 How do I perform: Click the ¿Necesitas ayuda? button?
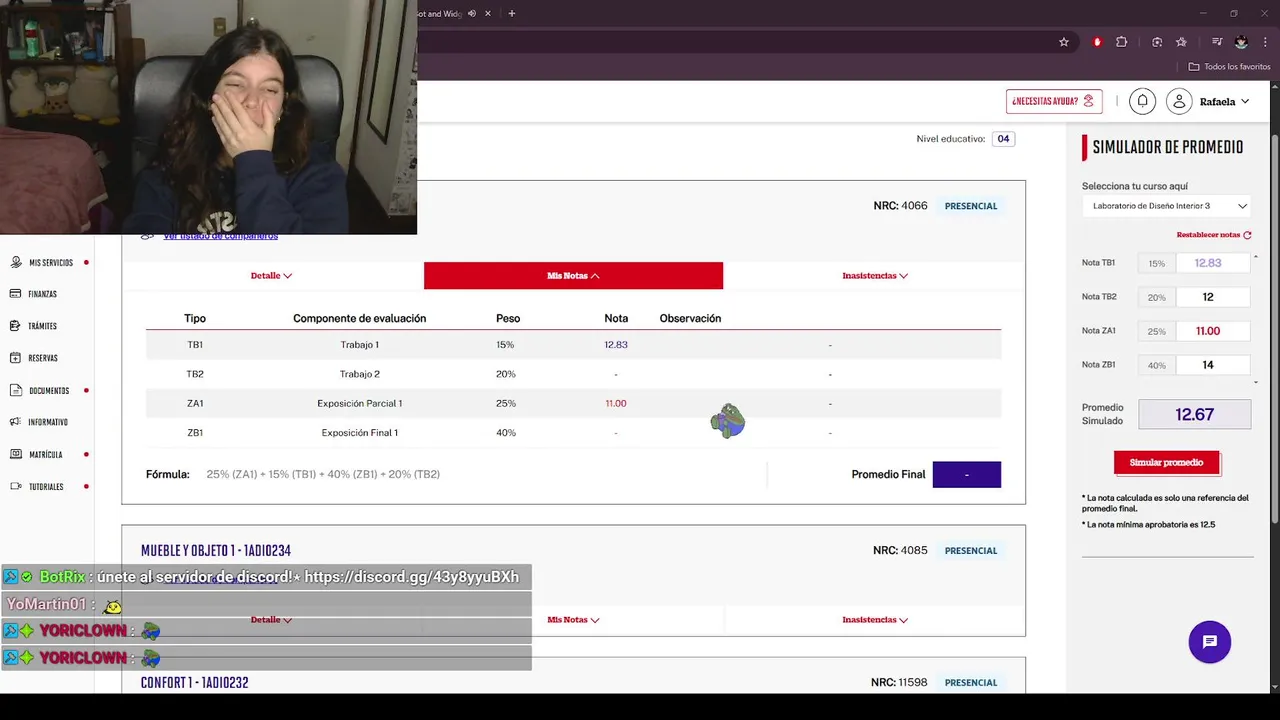point(1054,101)
